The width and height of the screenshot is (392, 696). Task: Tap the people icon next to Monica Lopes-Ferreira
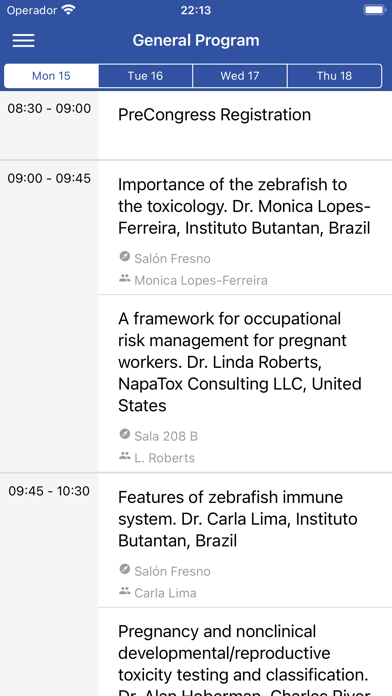click(x=125, y=279)
